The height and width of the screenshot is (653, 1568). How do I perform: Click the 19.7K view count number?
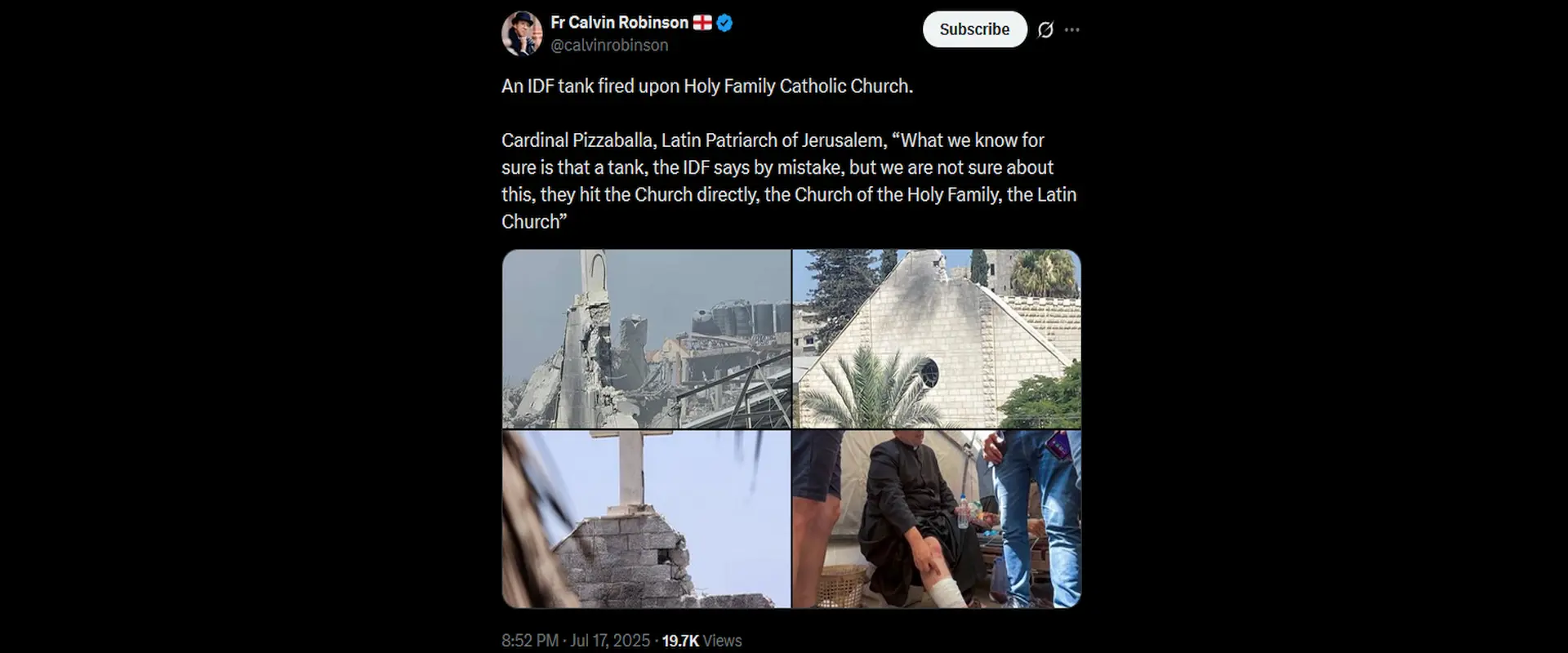[x=680, y=641]
